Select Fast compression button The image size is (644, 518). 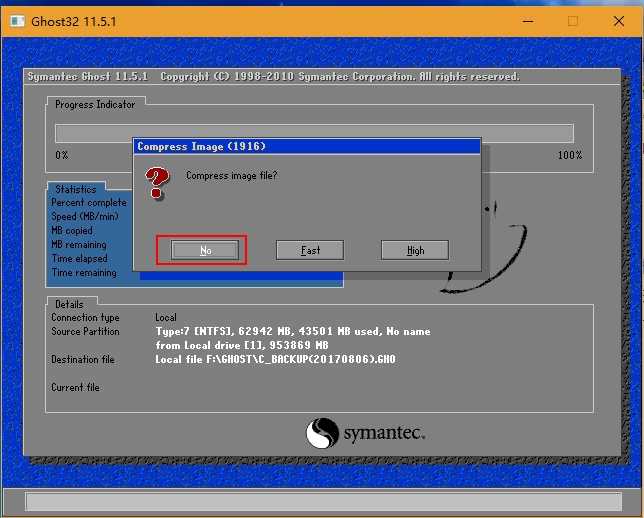tap(310, 250)
